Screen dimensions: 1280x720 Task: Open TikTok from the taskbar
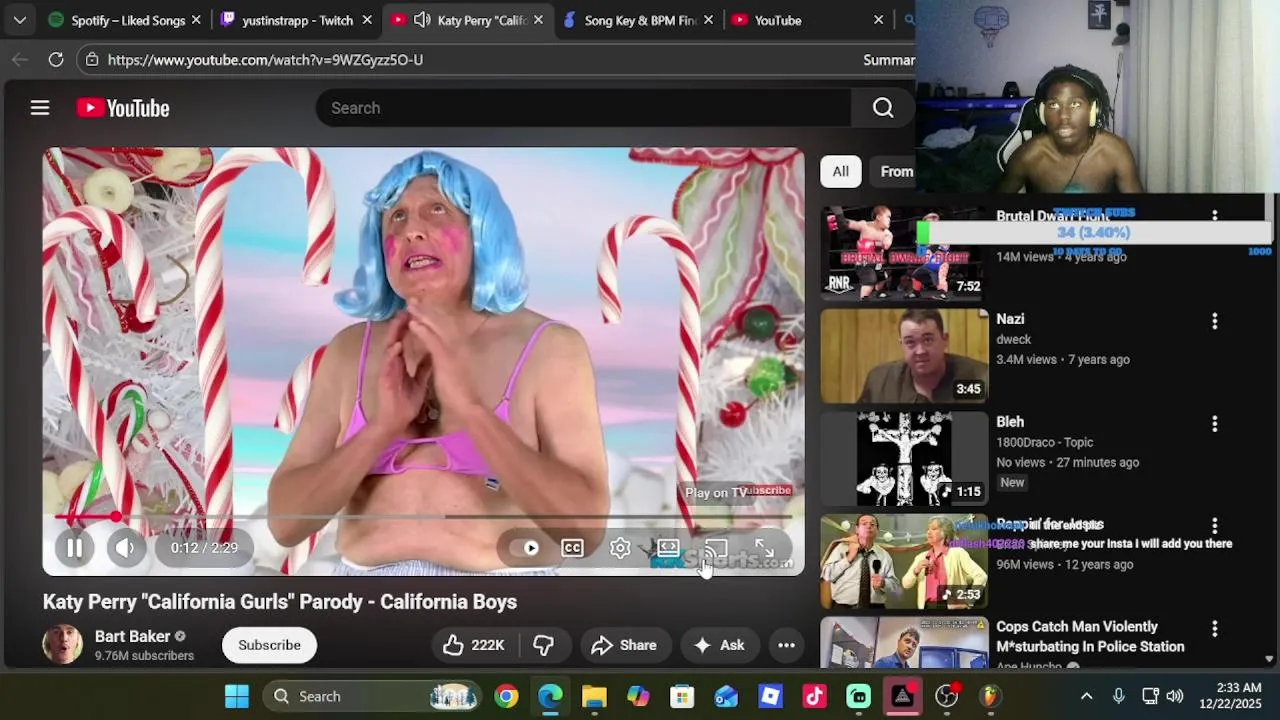point(814,696)
